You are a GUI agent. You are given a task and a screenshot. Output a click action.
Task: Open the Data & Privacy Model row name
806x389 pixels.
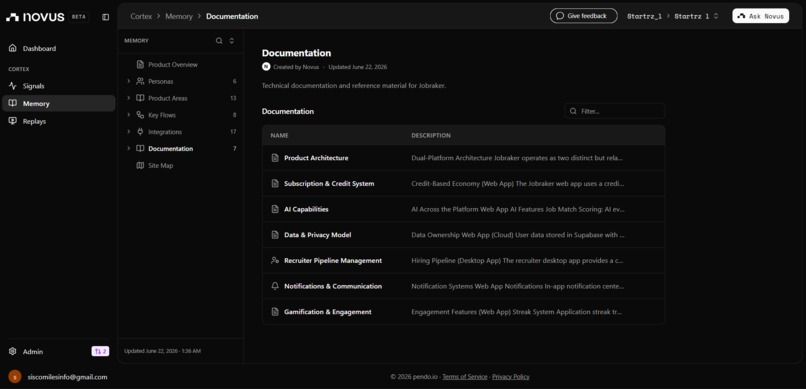318,235
